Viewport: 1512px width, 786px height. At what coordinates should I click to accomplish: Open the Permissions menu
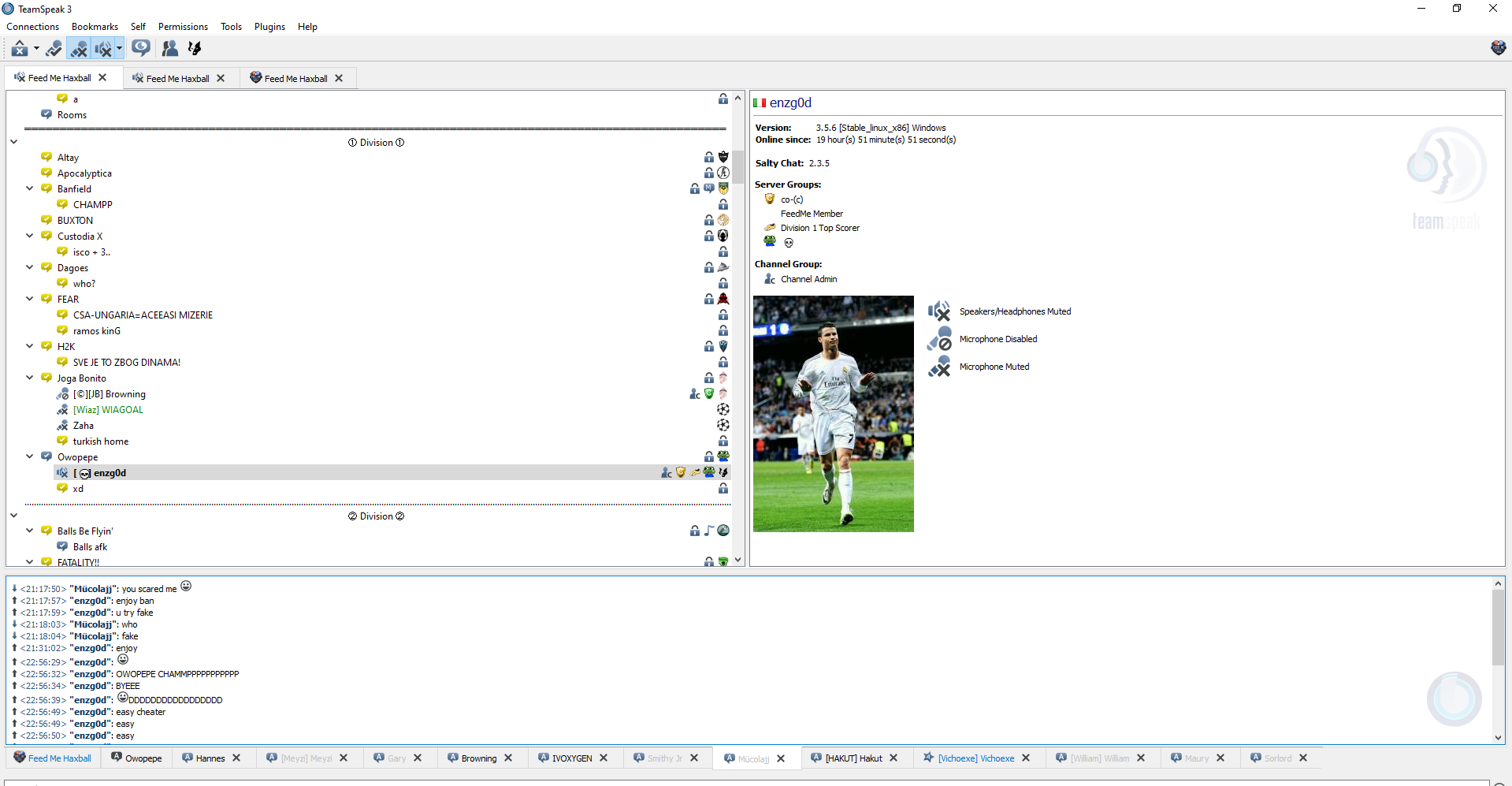pos(183,27)
